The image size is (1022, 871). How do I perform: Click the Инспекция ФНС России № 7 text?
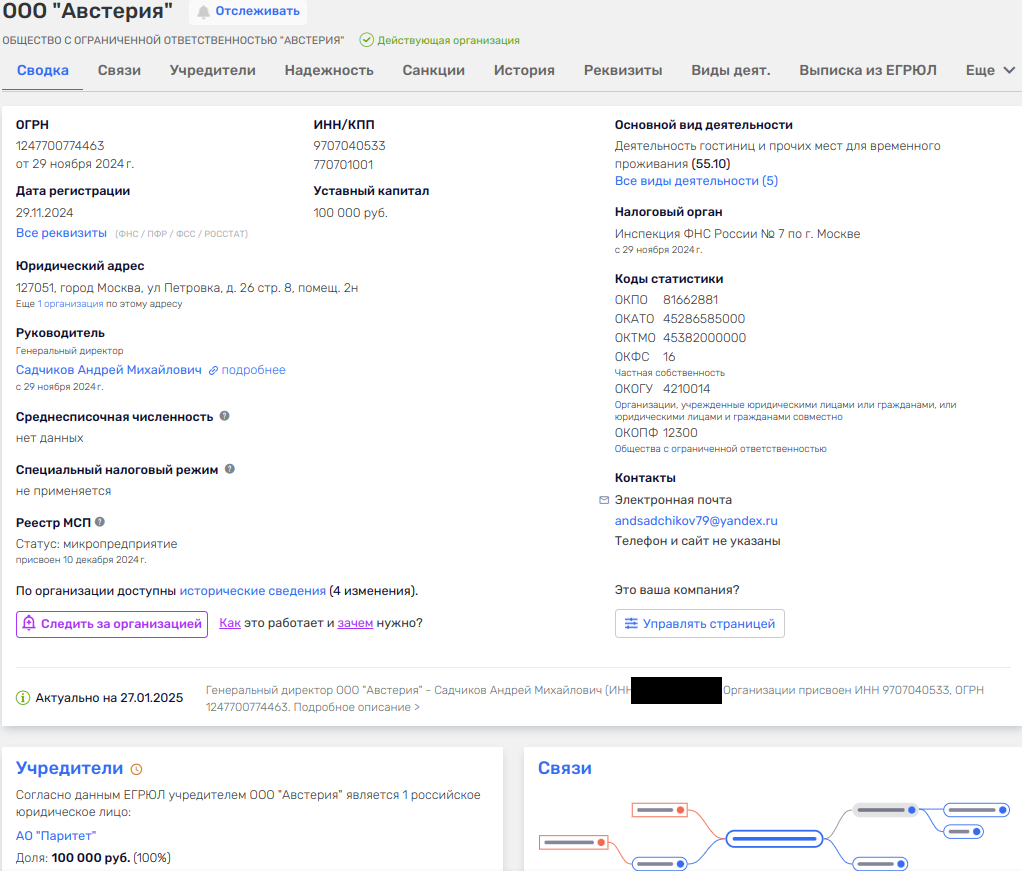pos(737,233)
